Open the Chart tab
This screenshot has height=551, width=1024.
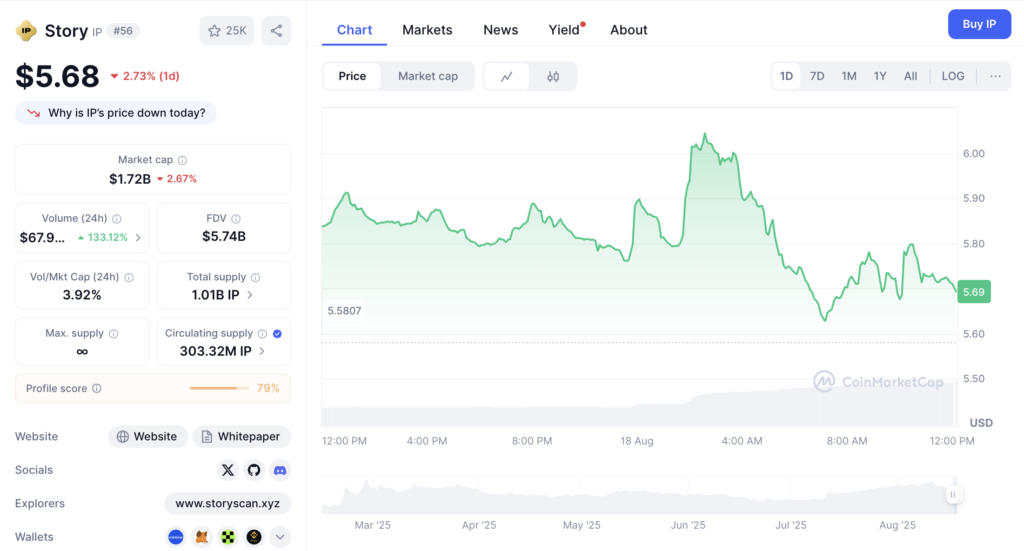click(355, 30)
